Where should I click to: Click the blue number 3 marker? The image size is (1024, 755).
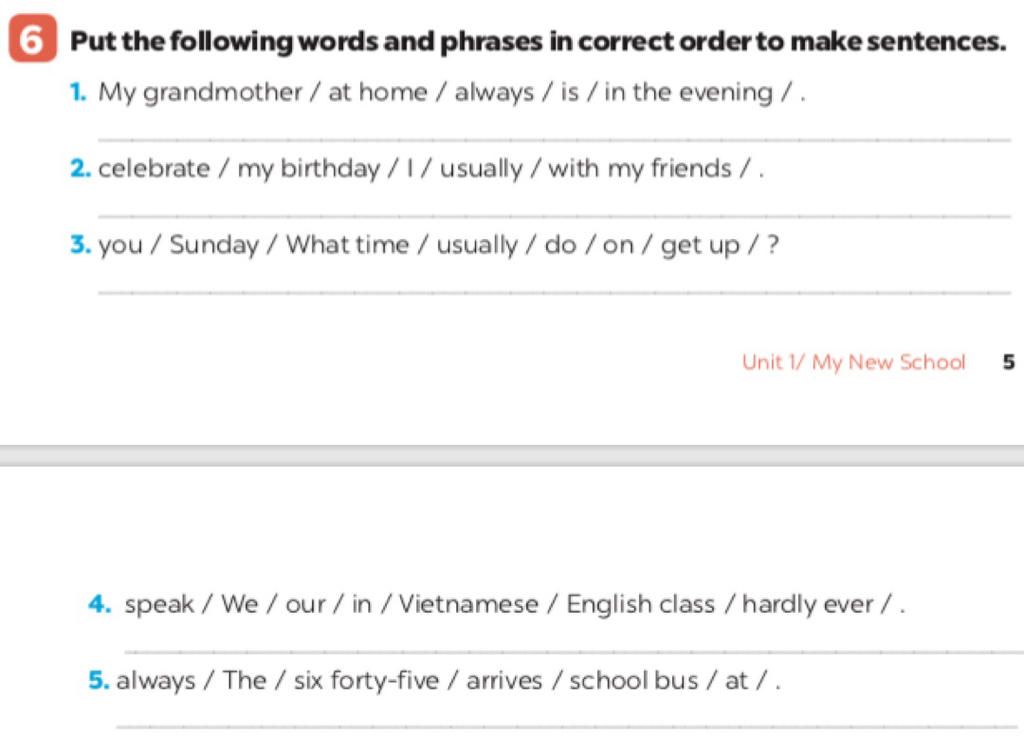[79, 245]
